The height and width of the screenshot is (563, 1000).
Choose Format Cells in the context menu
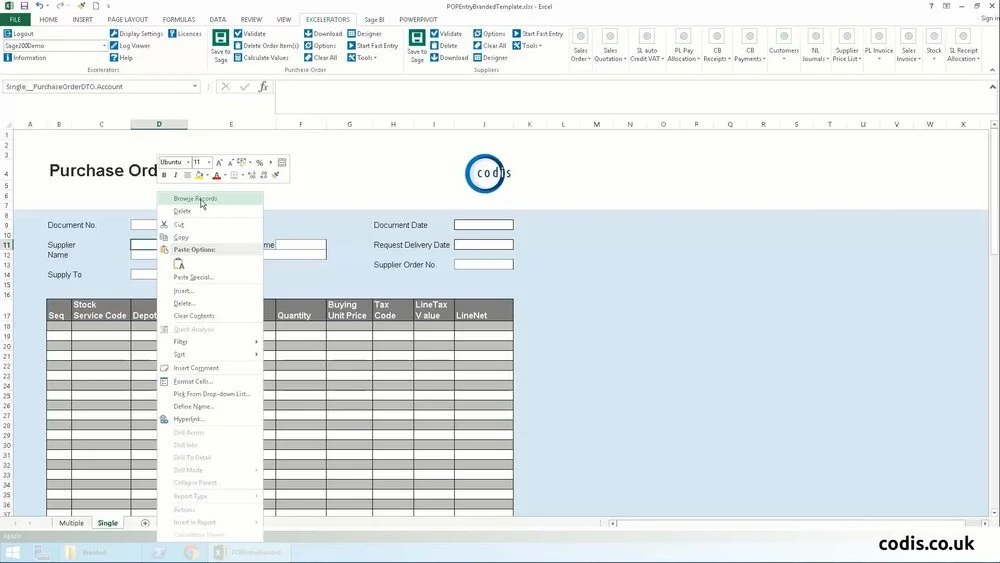(210, 381)
